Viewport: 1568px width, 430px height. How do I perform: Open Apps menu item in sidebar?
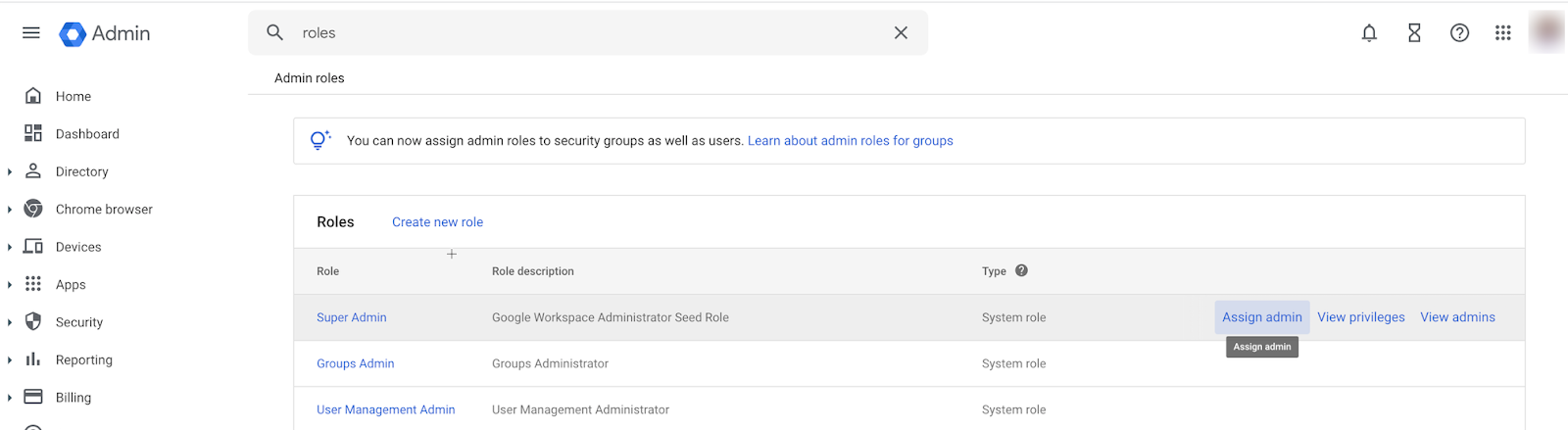(71, 285)
